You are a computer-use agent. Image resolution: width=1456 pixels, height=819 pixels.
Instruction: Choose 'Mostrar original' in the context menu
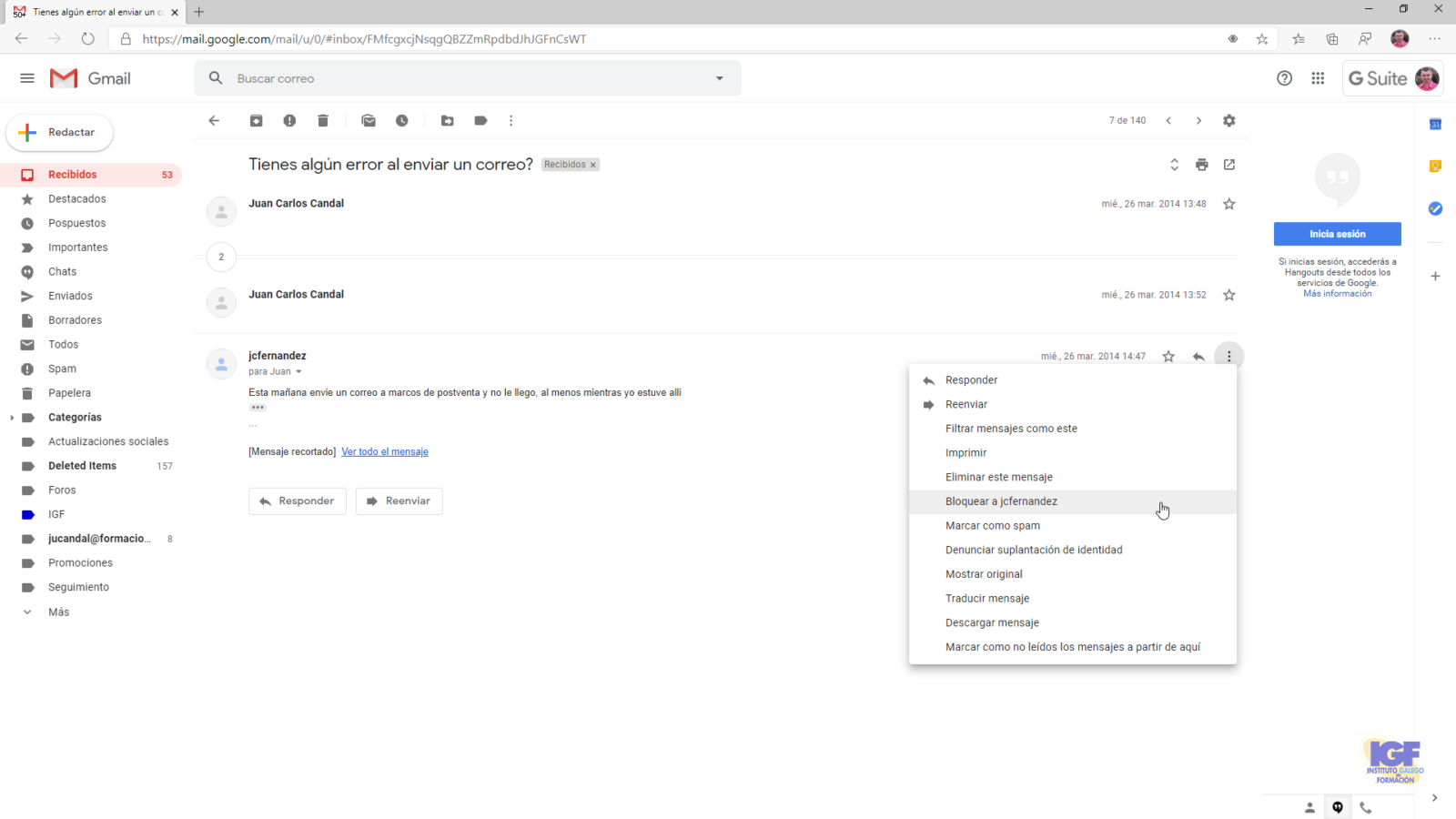pos(984,574)
